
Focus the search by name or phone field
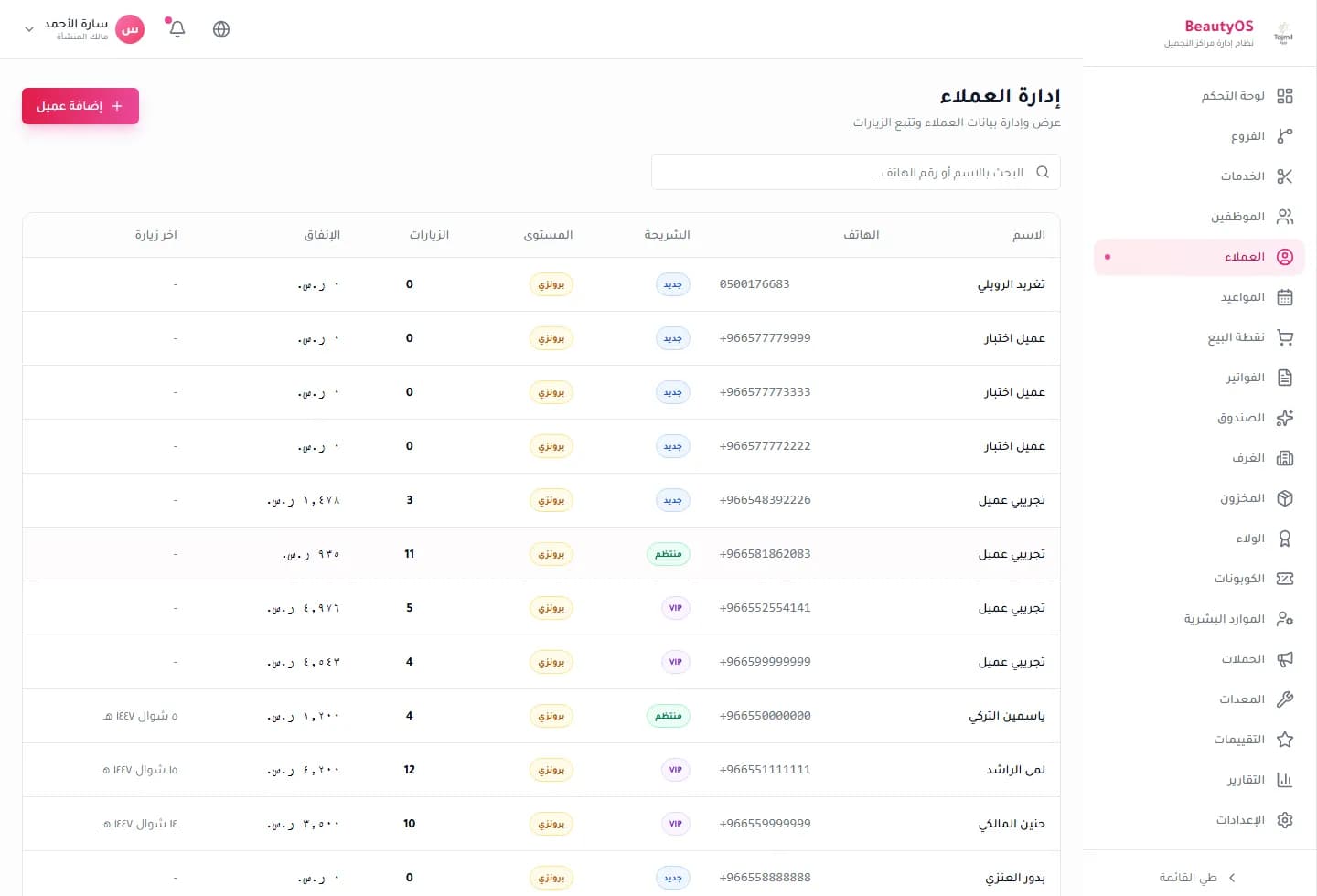click(x=856, y=172)
